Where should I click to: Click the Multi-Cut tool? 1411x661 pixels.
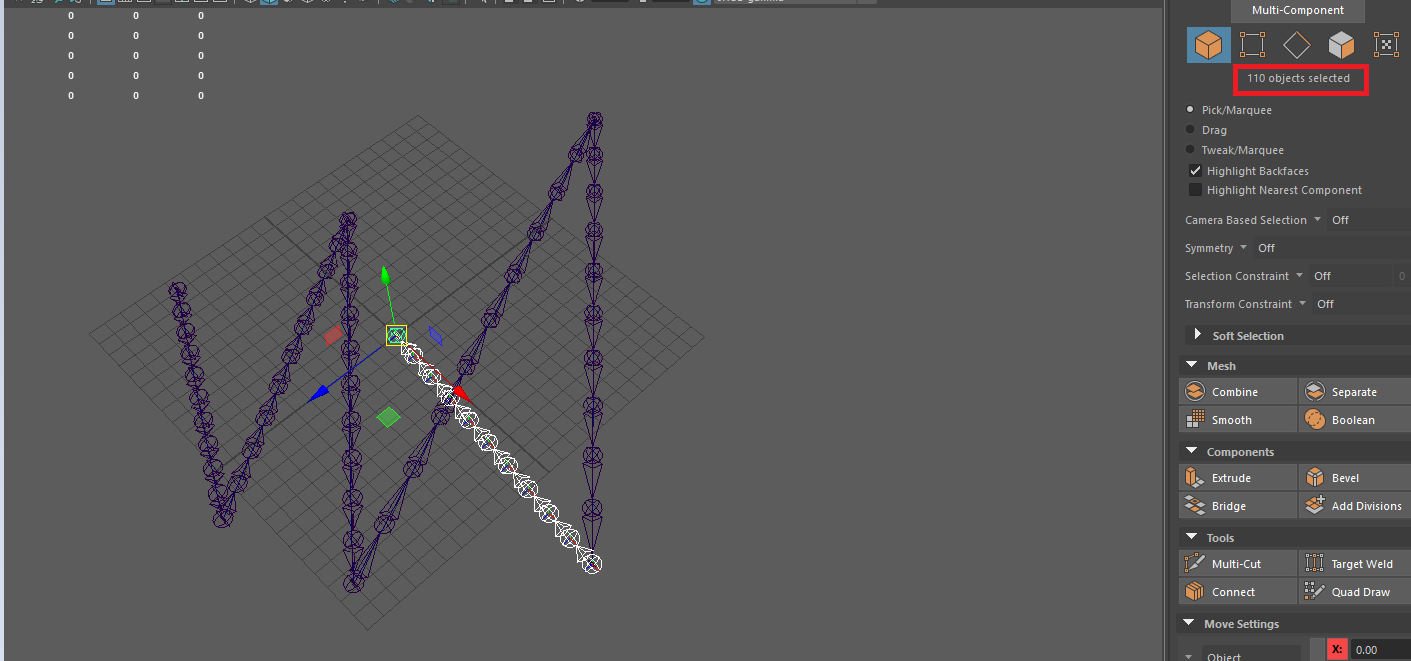1238,564
